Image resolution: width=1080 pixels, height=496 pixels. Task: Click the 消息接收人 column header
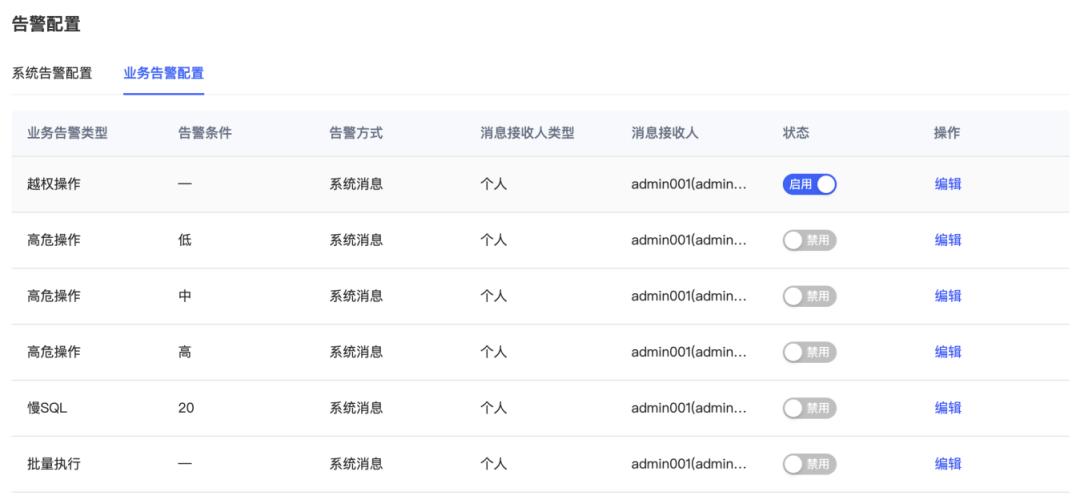665,133
